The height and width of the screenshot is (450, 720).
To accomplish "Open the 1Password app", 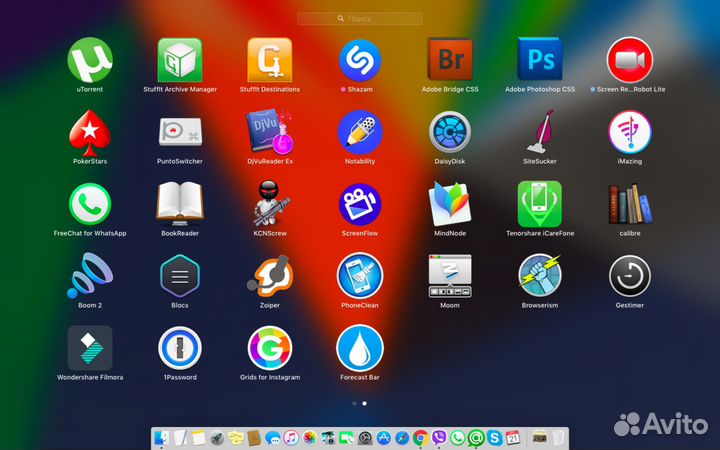I will [x=180, y=348].
